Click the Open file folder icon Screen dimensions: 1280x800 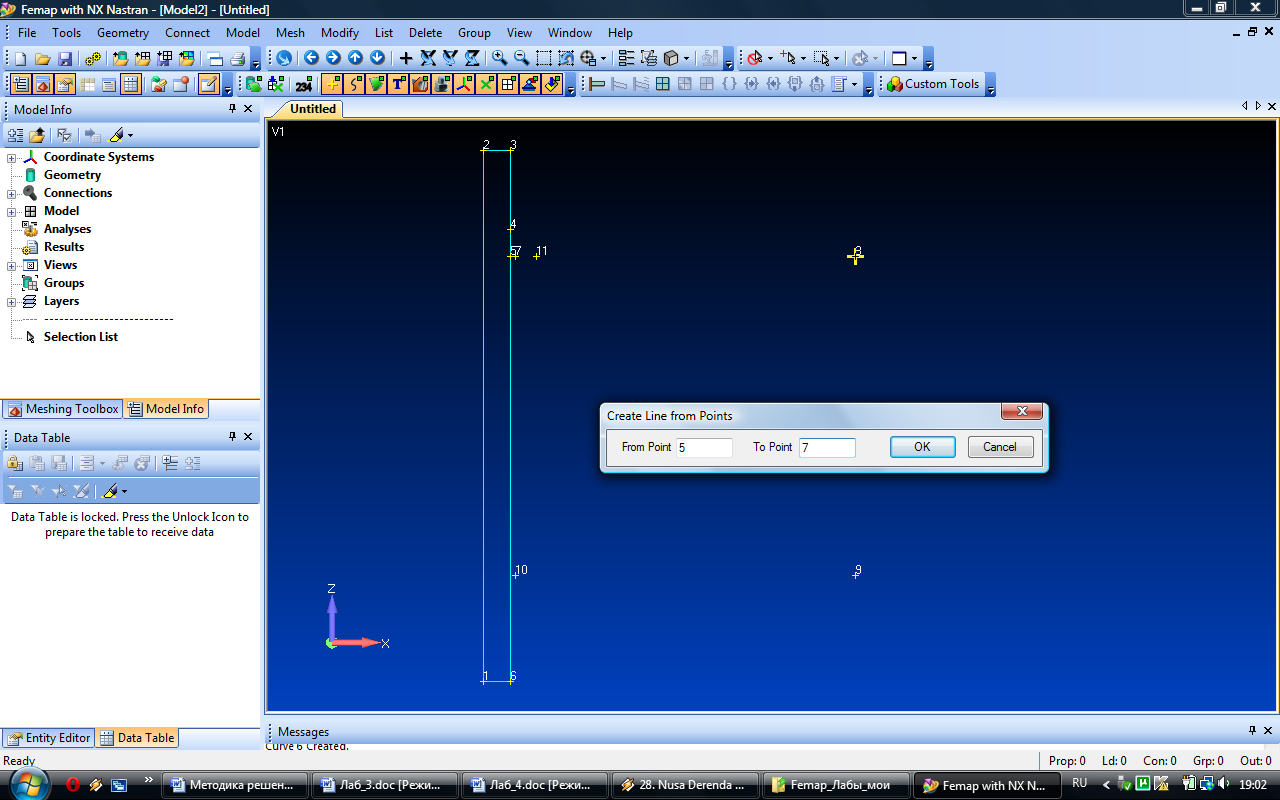point(42,58)
